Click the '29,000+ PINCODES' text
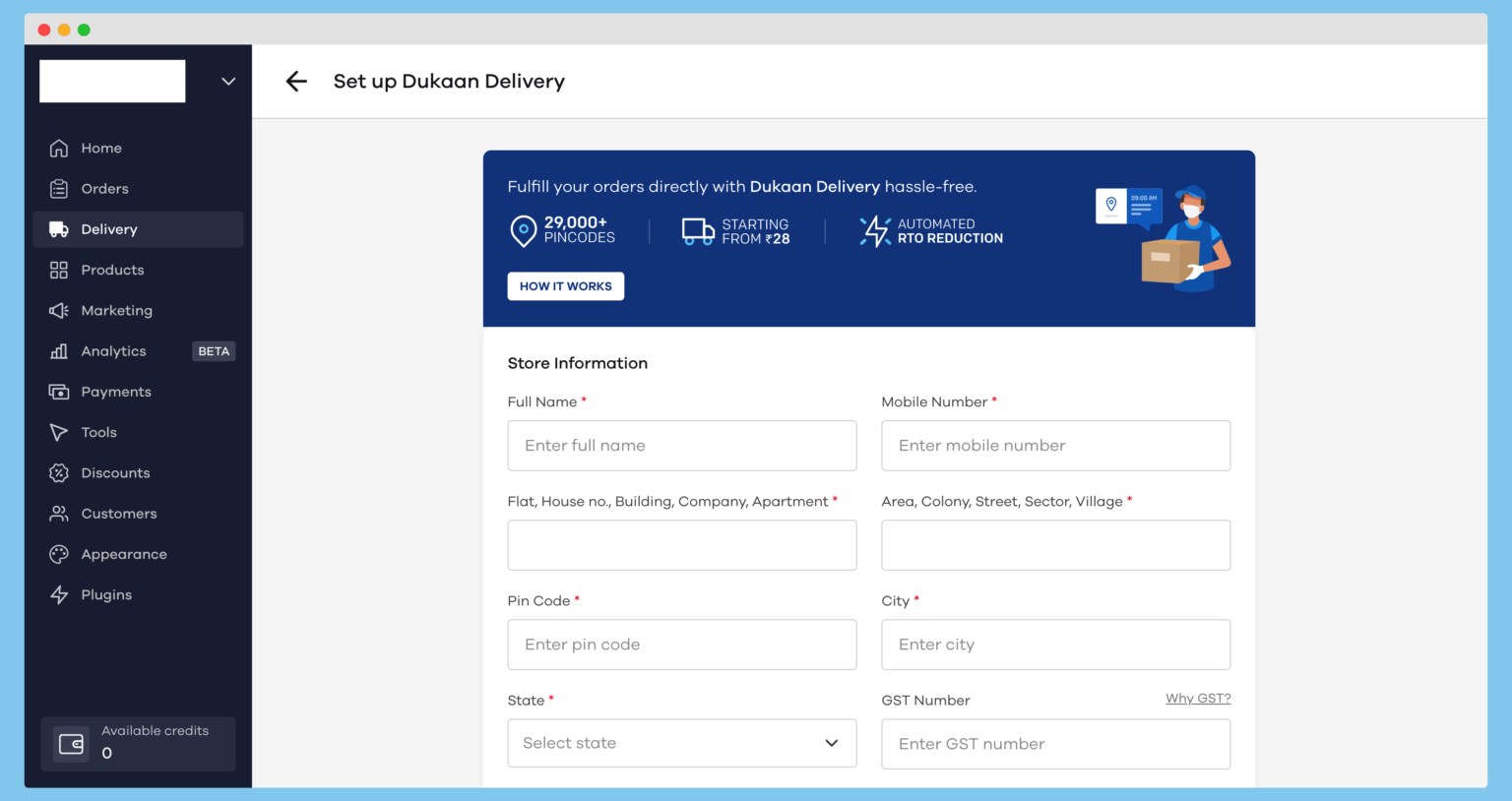 (x=580, y=230)
